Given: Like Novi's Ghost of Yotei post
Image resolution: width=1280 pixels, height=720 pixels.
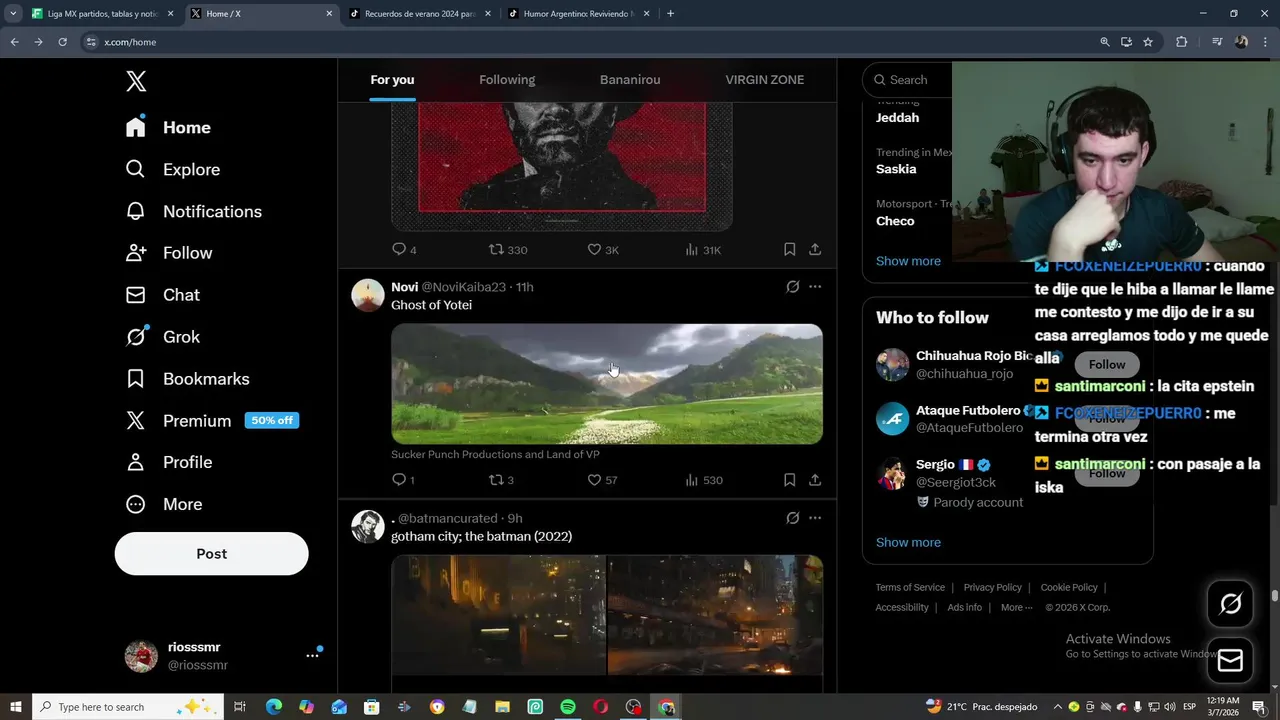Looking at the screenshot, I should [x=602, y=480].
